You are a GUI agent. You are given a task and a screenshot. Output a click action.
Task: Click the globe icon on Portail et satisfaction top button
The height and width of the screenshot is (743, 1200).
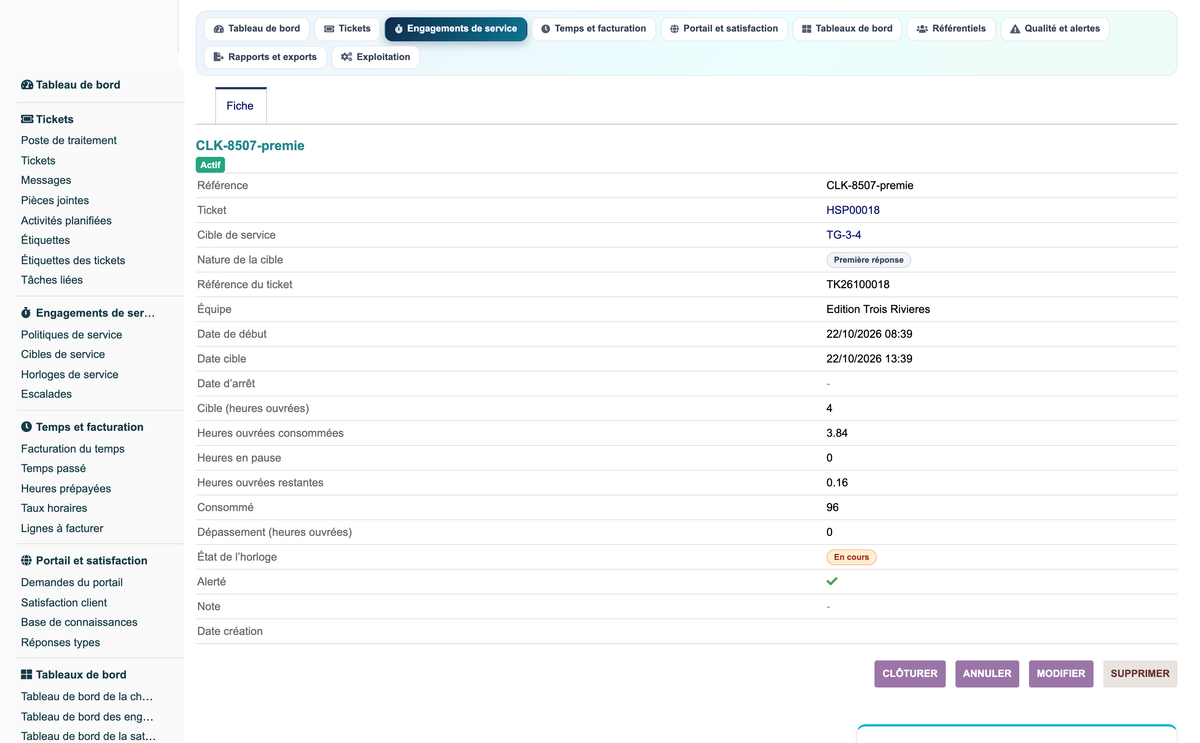tap(675, 29)
